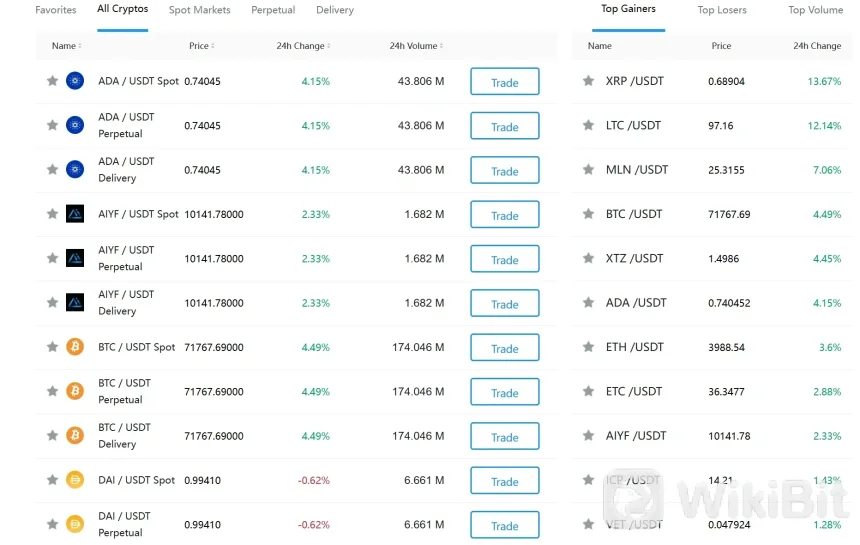Viewport: 860px width, 545px height.
Task: Sort by 24h Volume column header
Action: click(x=416, y=46)
